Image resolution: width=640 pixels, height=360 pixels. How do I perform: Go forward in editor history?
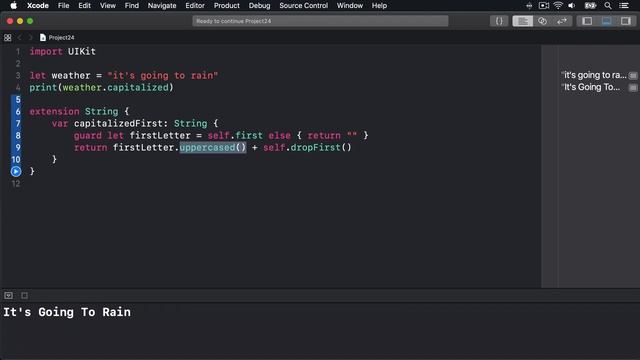click(30, 38)
